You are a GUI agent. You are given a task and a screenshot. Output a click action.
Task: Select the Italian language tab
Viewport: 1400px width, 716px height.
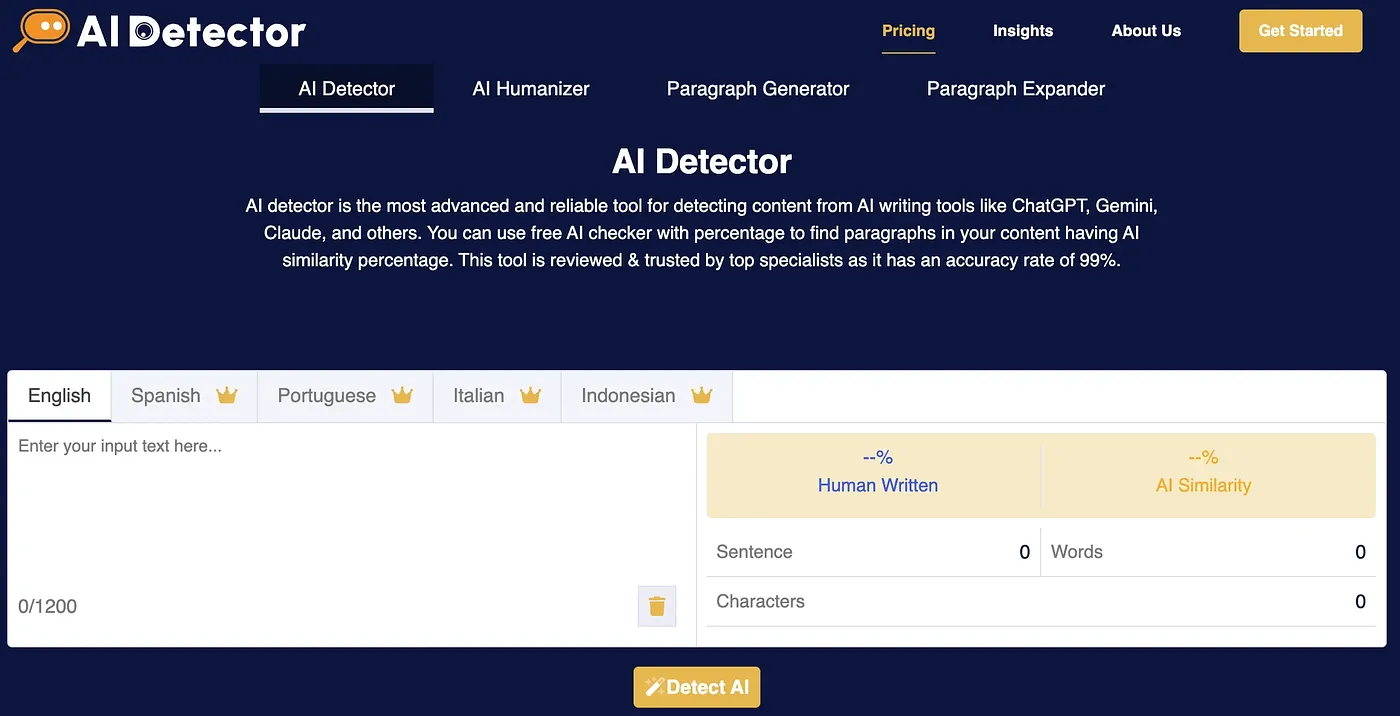coord(497,396)
